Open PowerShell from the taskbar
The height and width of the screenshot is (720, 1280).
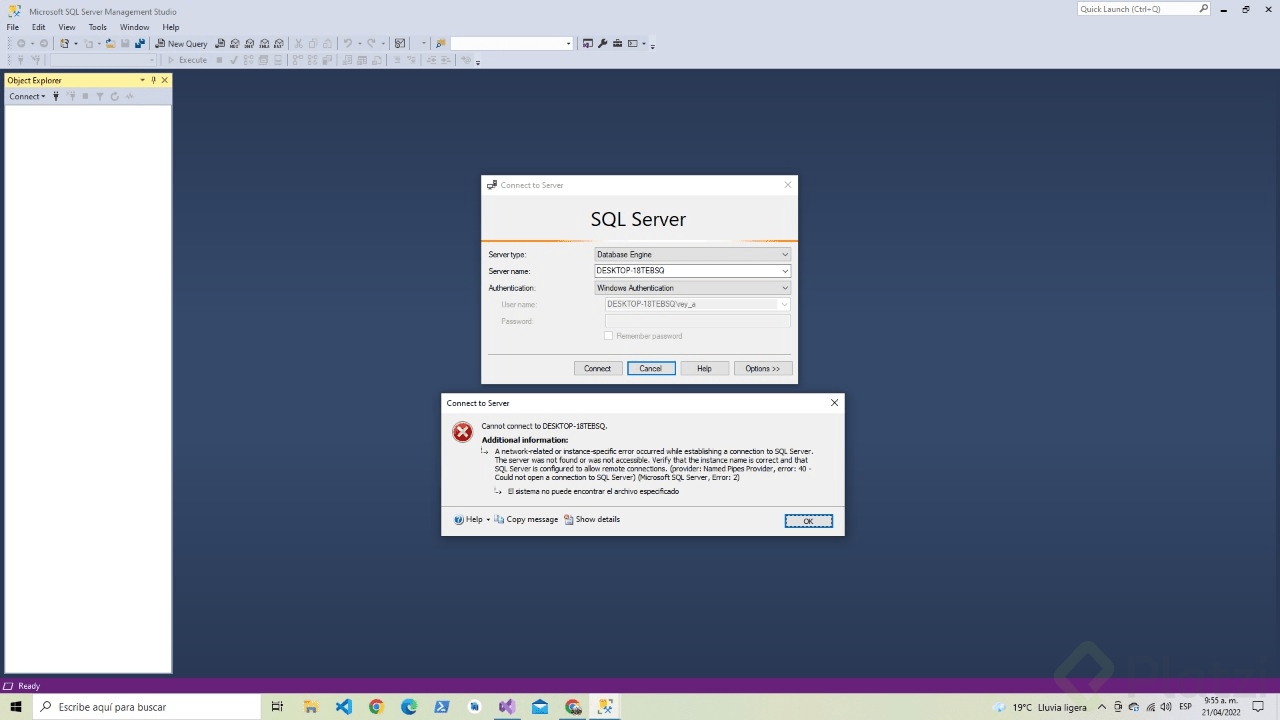[x=442, y=707]
